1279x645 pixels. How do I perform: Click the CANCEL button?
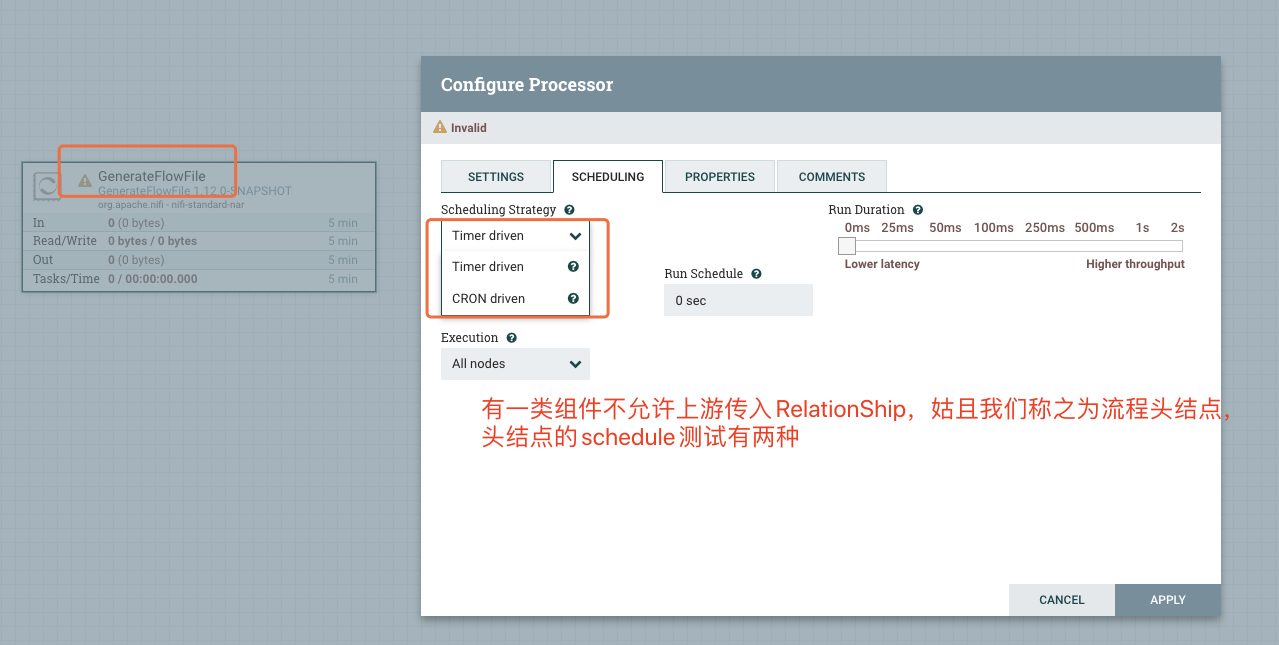tap(1062, 600)
